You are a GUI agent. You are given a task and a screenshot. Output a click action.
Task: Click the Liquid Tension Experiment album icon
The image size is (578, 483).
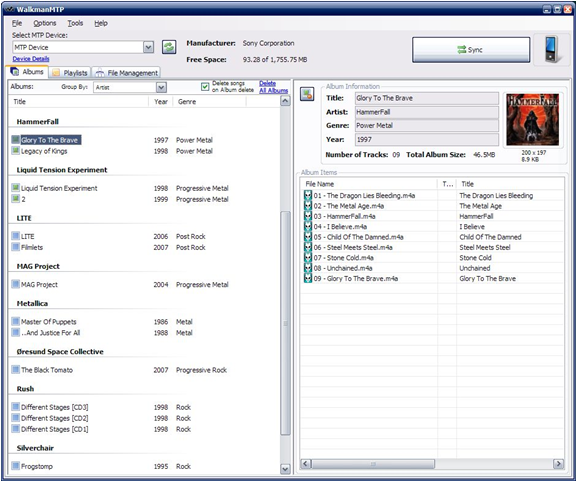pyautogui.click(x=15, y=188)
